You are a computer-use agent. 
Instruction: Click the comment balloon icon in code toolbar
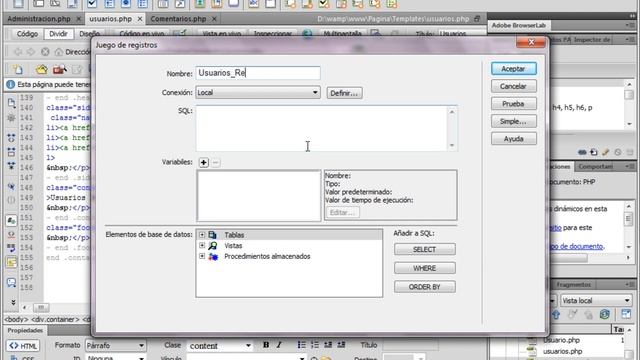tap(11, 282)
